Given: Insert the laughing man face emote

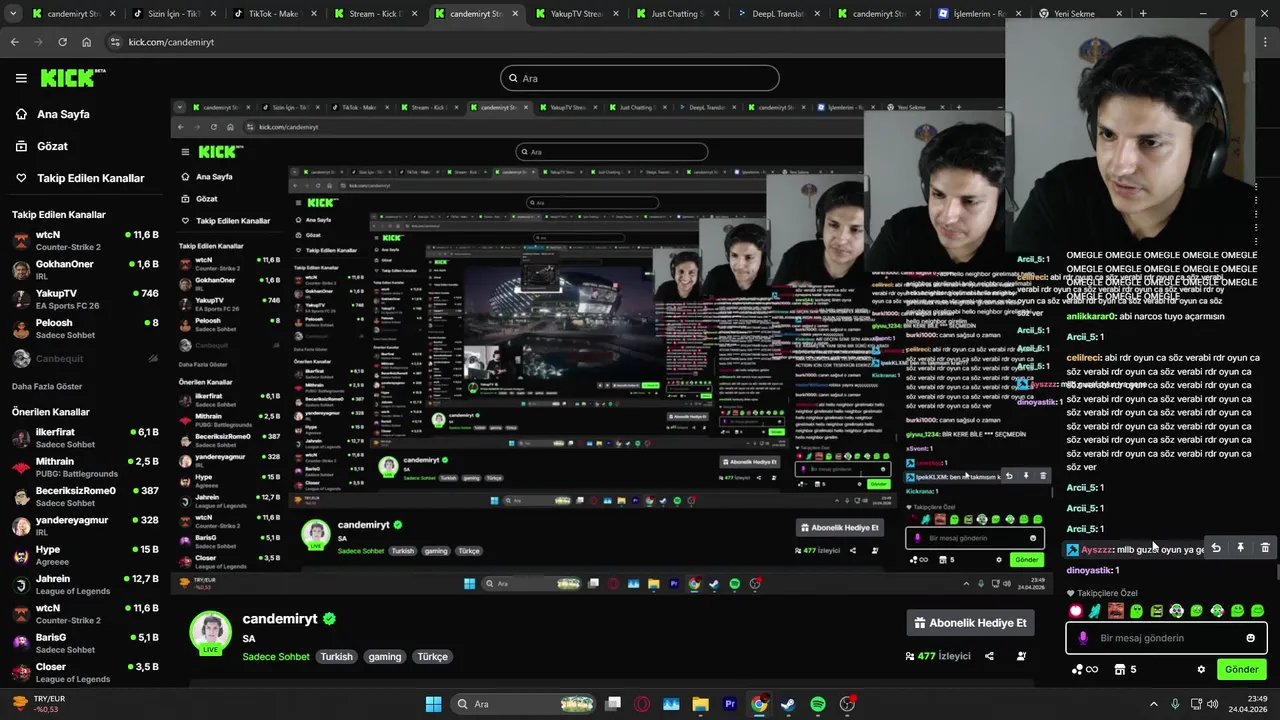Looking at the screenshot, I should pos(1116,611).
